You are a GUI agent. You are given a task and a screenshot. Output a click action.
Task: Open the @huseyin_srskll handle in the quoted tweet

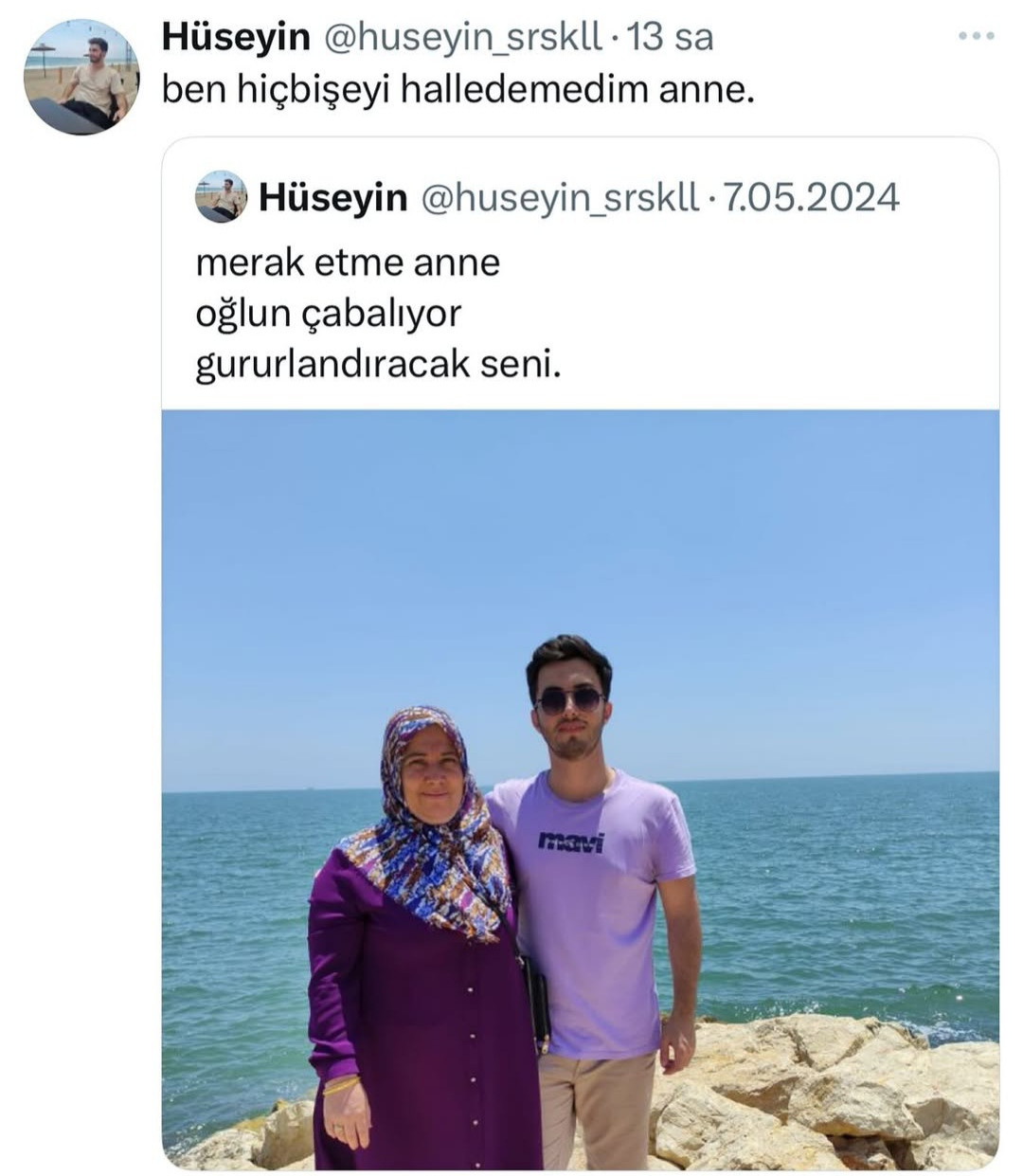pos(559,198)
